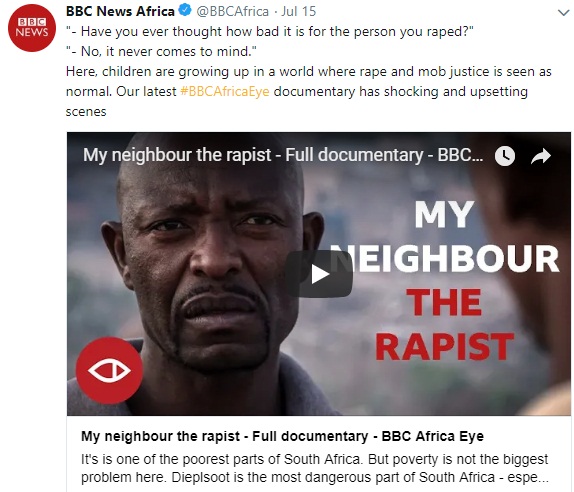Open the BBC News Africa account name

[120, 11]
